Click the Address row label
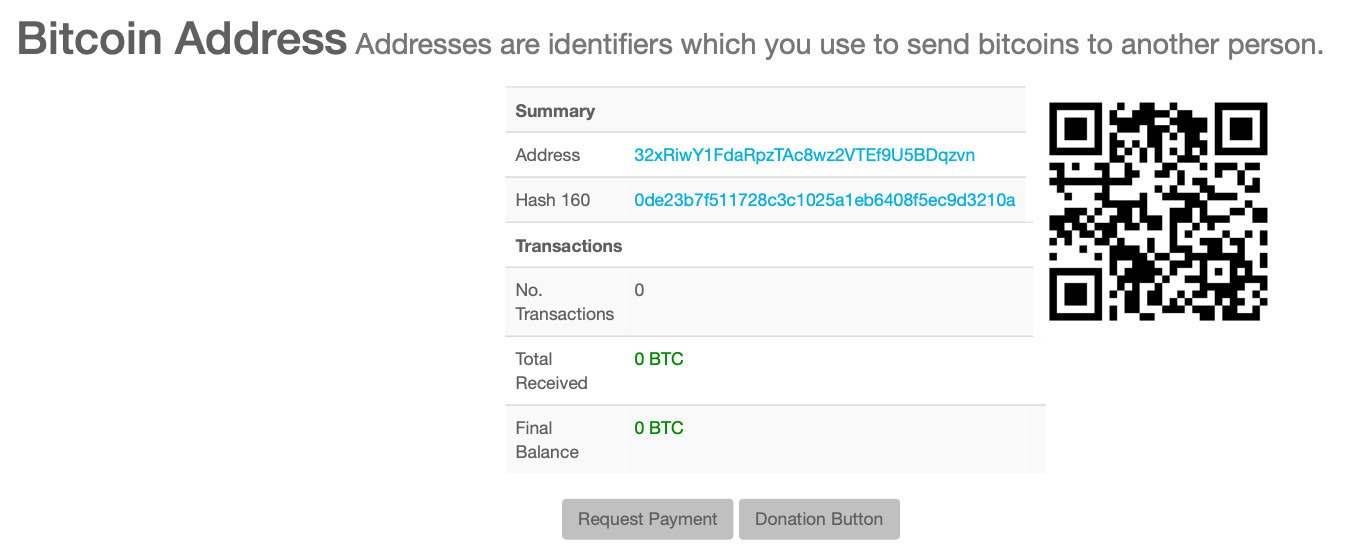This screenshot has height=559, width=1351. click(547, 155)
